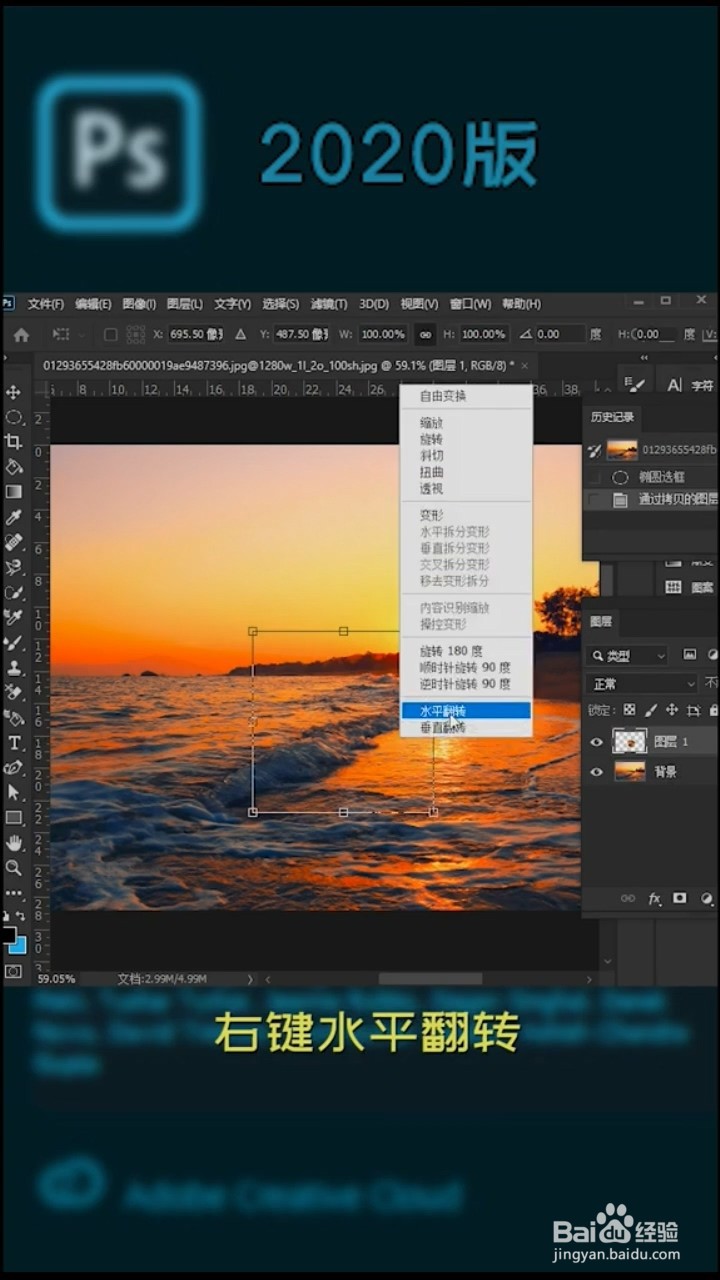The image size is (720, 1280).
Task: Select the Hand tool
Action: point(14,843)
